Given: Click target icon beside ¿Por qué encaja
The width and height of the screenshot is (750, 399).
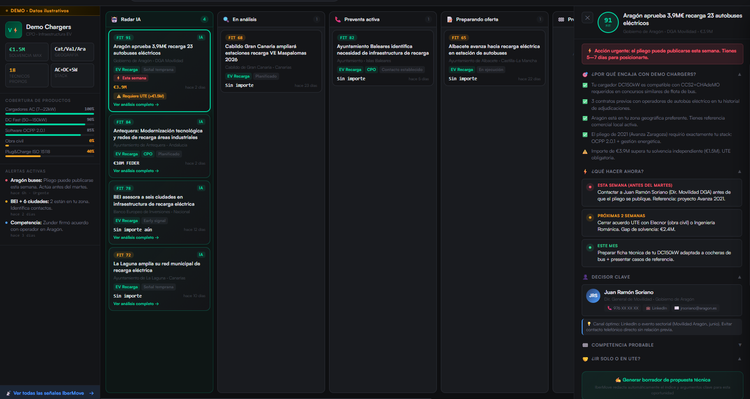Looking at the screenshot, I should pyautogui.click(x=585, y=75).
